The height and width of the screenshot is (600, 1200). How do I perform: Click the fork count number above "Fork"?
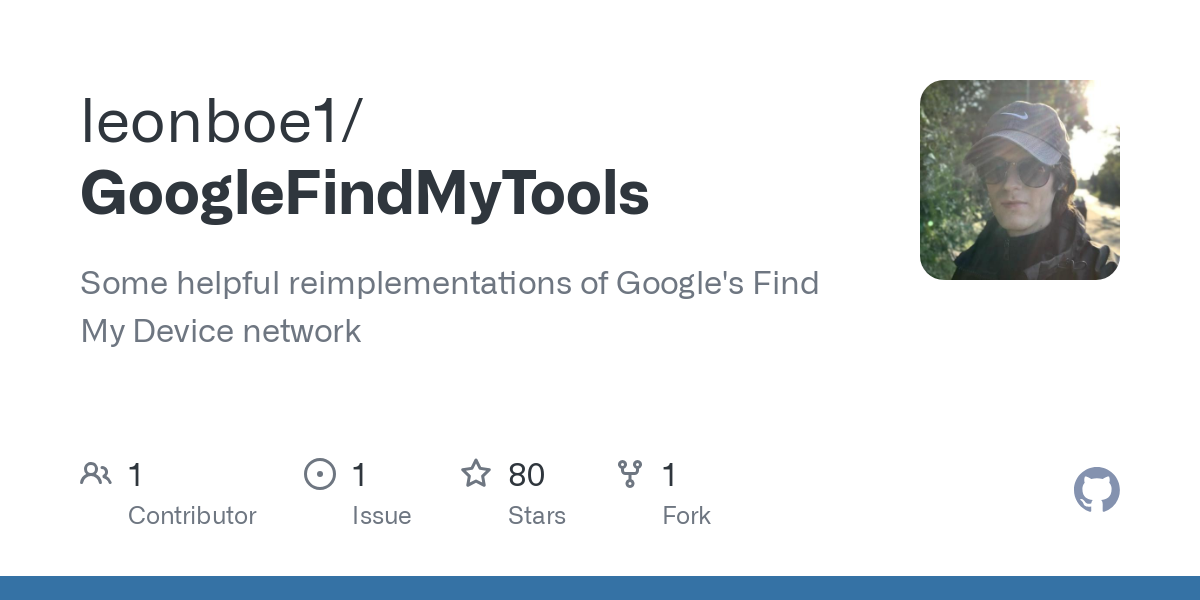(669, 475)
